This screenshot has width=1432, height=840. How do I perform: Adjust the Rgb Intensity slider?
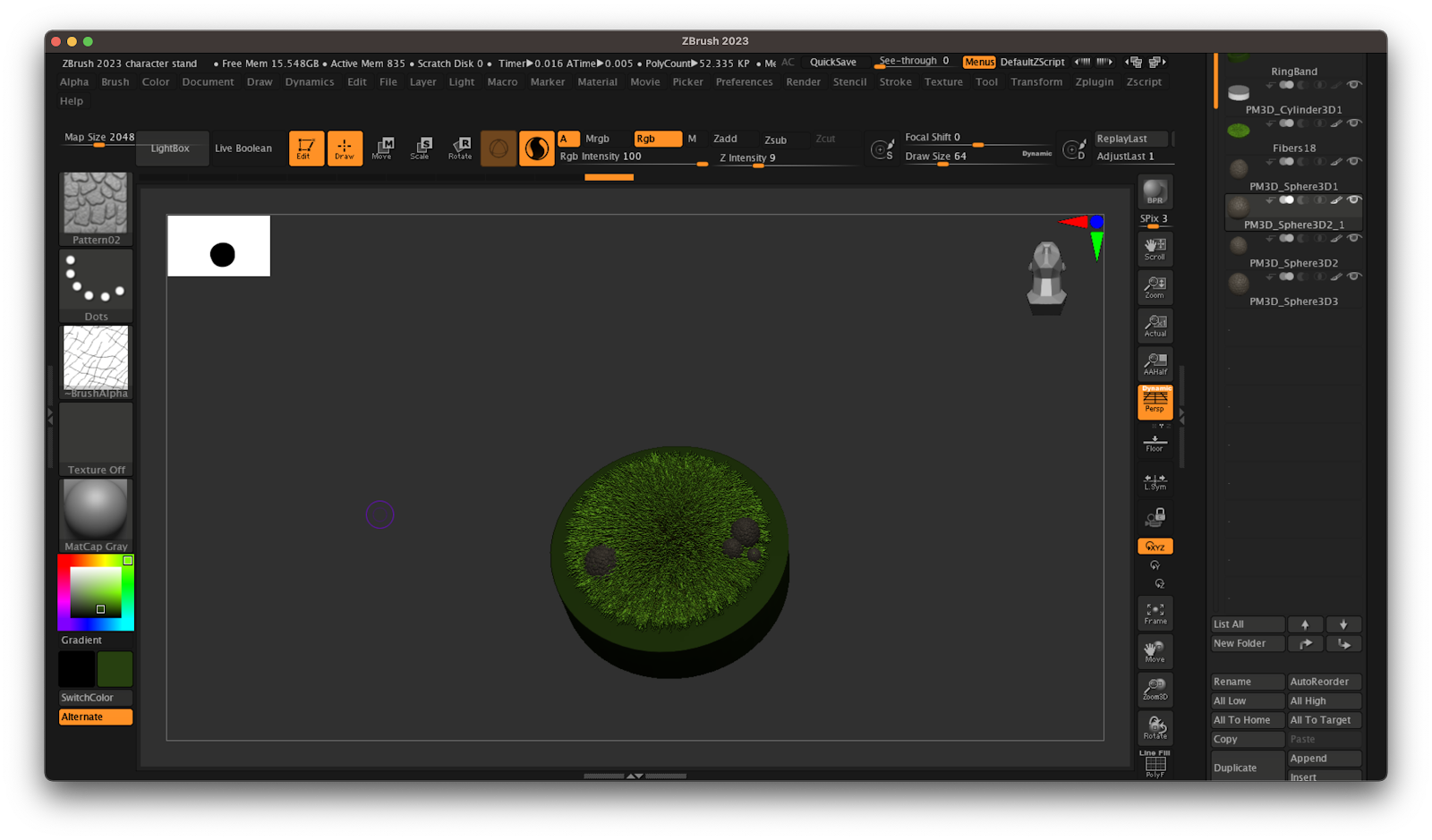(x=633, y=157)
